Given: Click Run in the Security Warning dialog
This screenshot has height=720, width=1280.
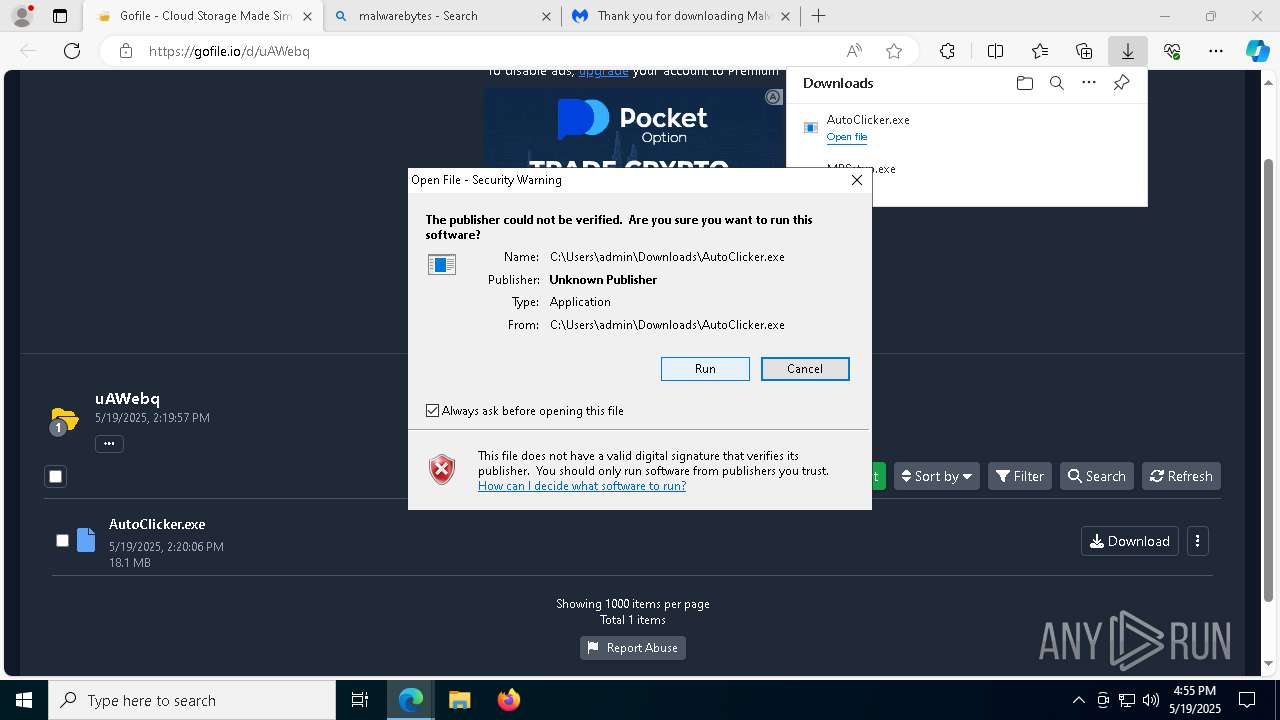Looking at the screenshot, I should tap(705, 369).
